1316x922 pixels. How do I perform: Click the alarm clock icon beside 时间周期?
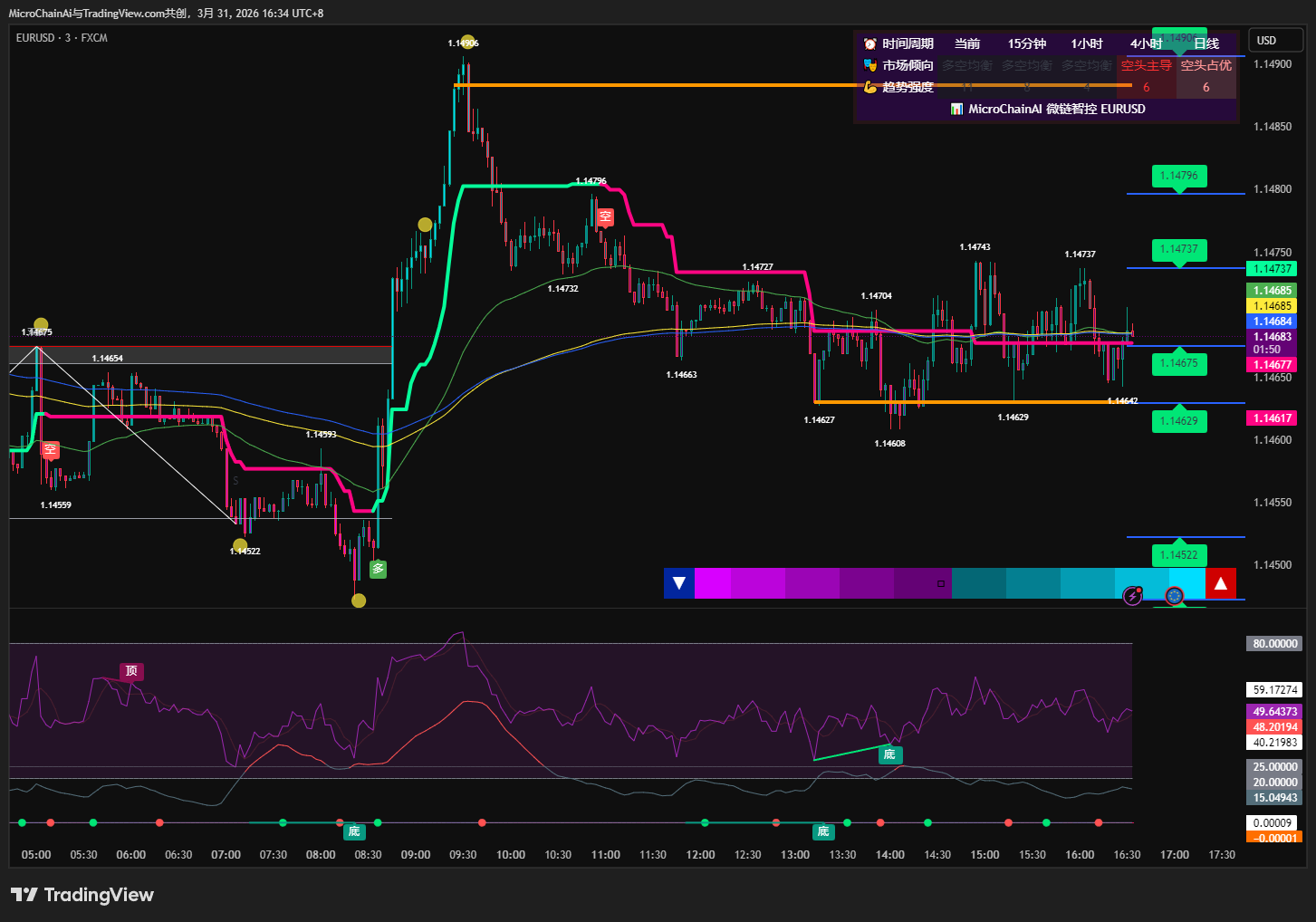870,43
